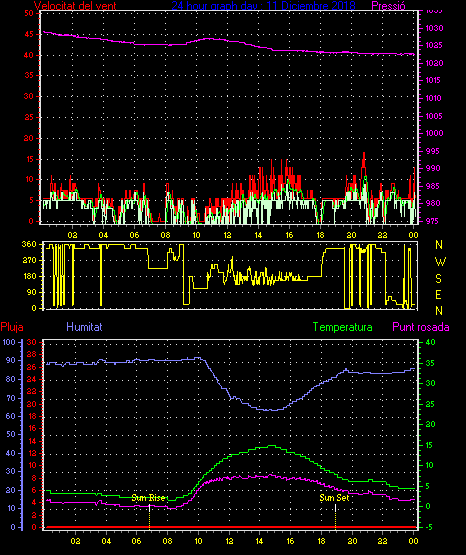
Task: Click '1030' on the pressure axis
Action: pyautogui.click(x=434, y=28)
